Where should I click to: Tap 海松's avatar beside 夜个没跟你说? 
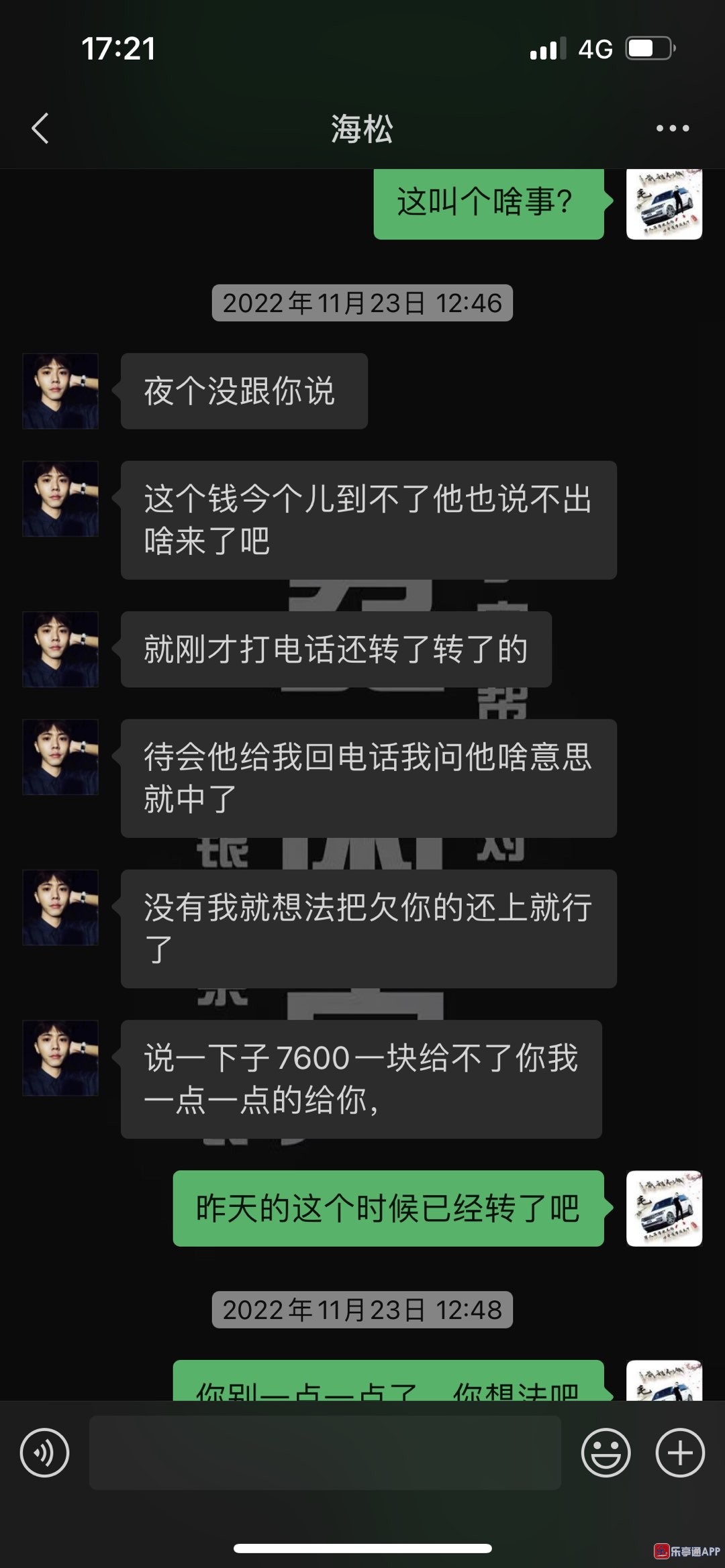coord(60,391)
